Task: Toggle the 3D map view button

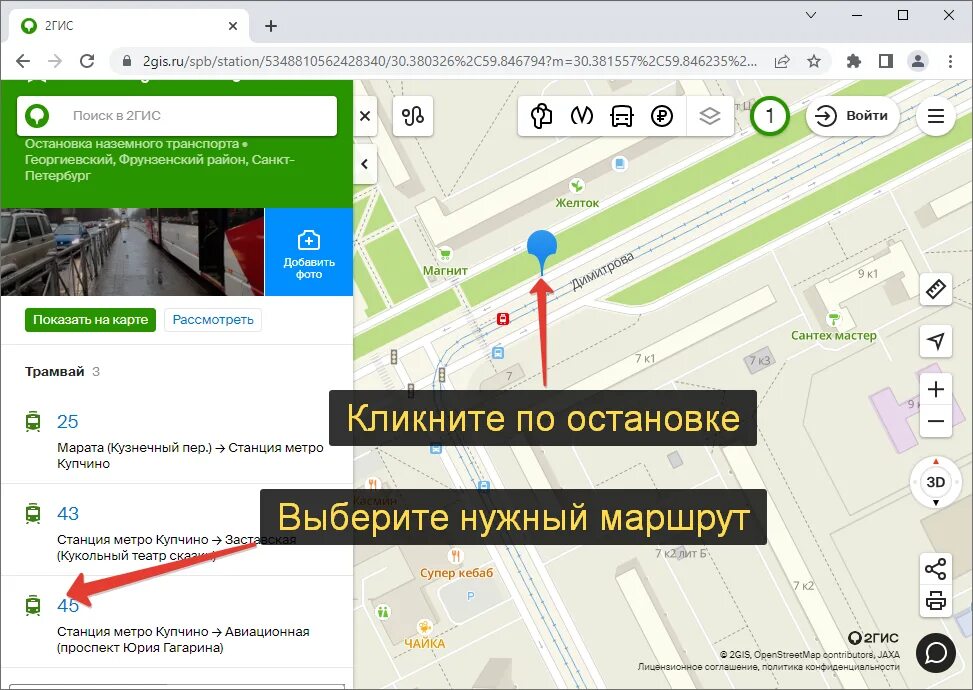Action: pyautogui.click(x=936, y=482)
